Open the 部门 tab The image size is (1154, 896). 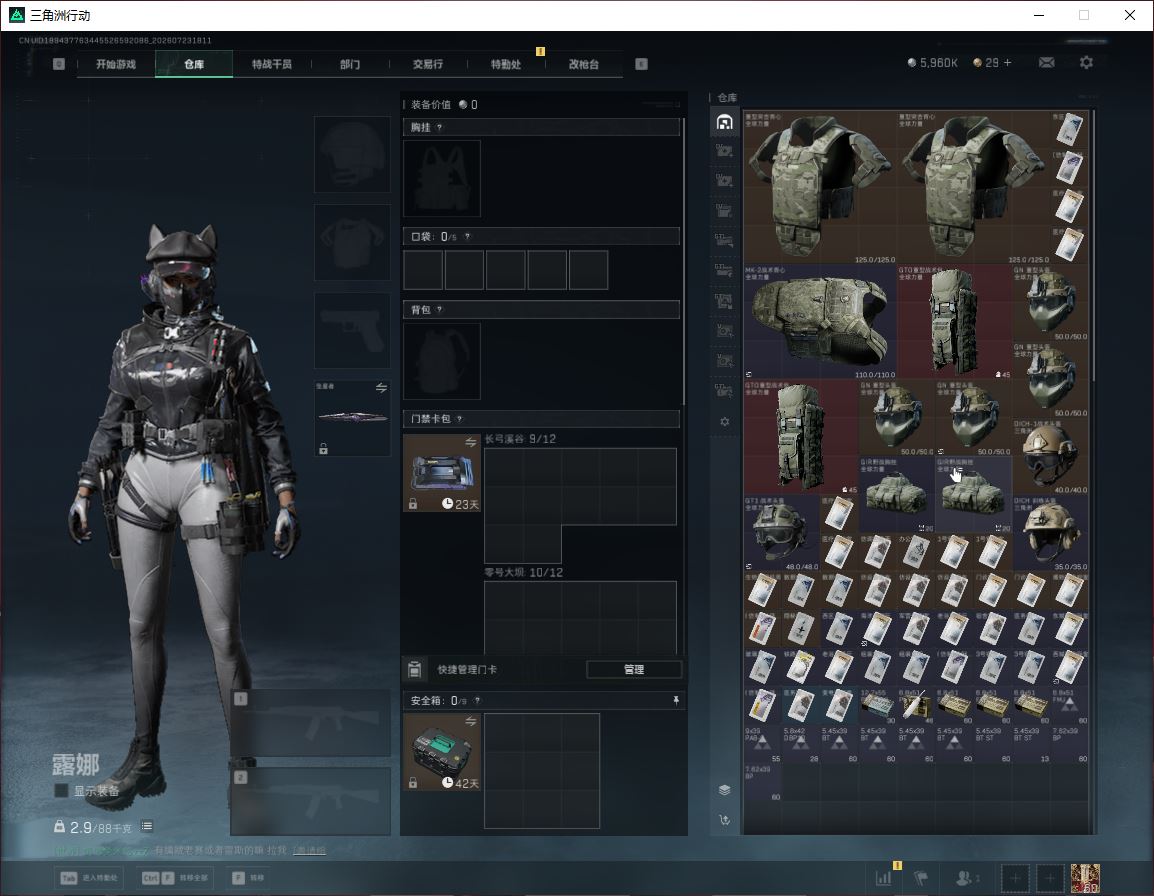350,64
